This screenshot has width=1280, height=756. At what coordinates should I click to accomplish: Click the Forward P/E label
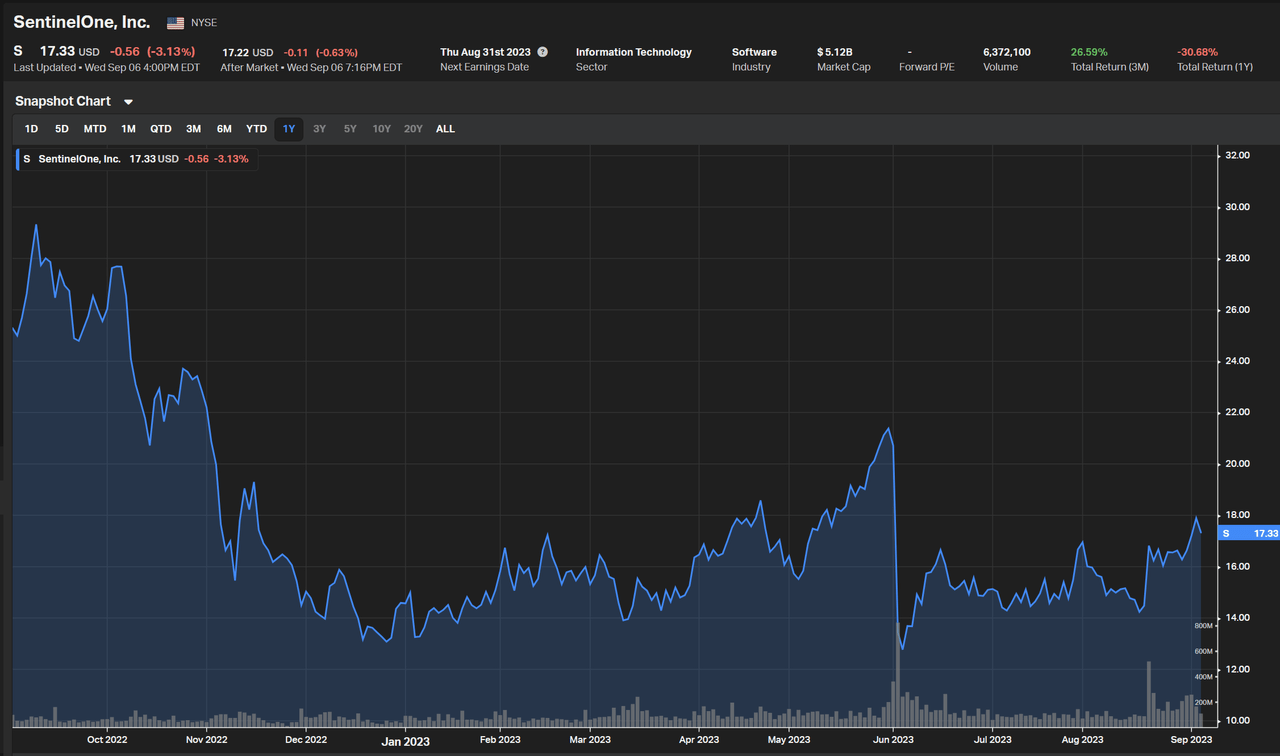(x=926, y=67)
